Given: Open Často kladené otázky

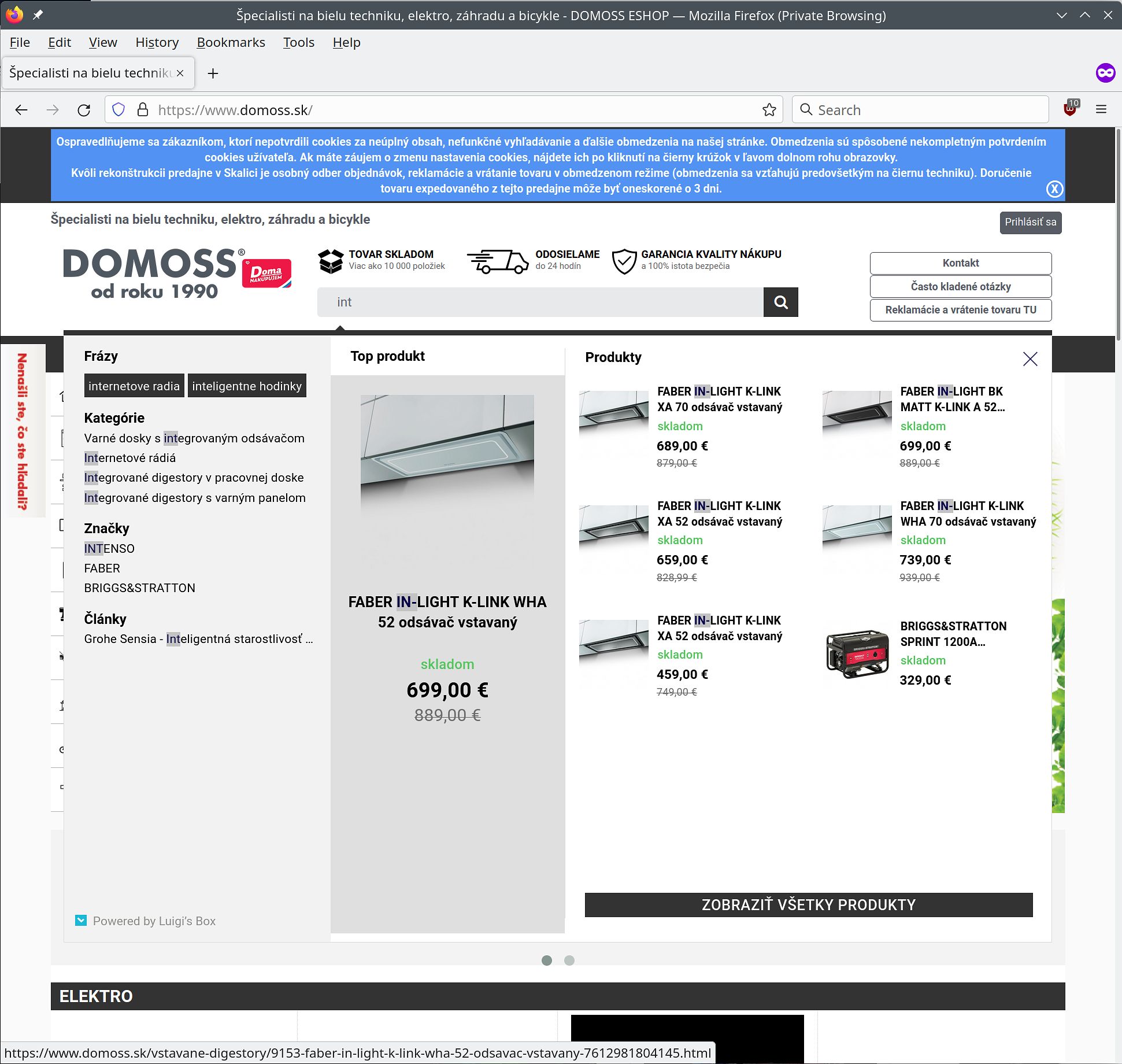Looking at the screenshot, I should pos(960,287).
